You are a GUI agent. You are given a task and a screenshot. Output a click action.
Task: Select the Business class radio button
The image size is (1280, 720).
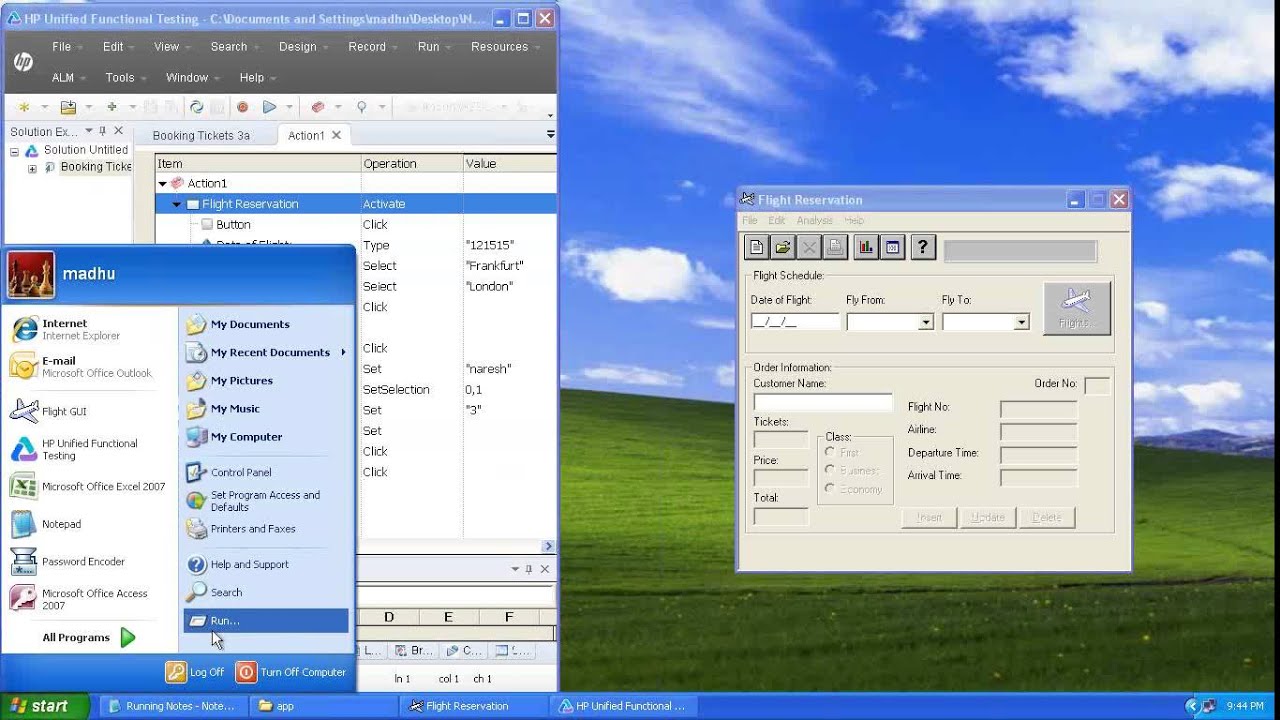tap(830, 470)
